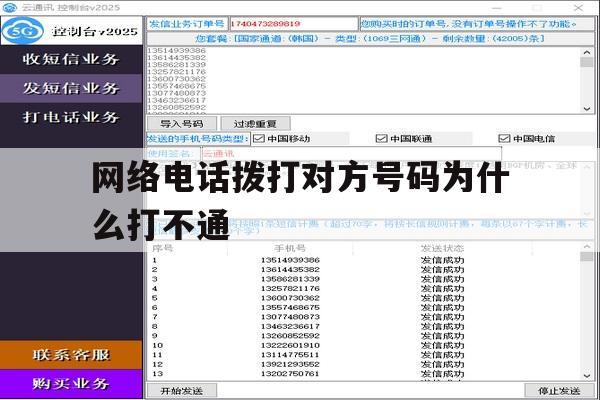Open 打电话业务 section
600x400 pixels.
71,117
